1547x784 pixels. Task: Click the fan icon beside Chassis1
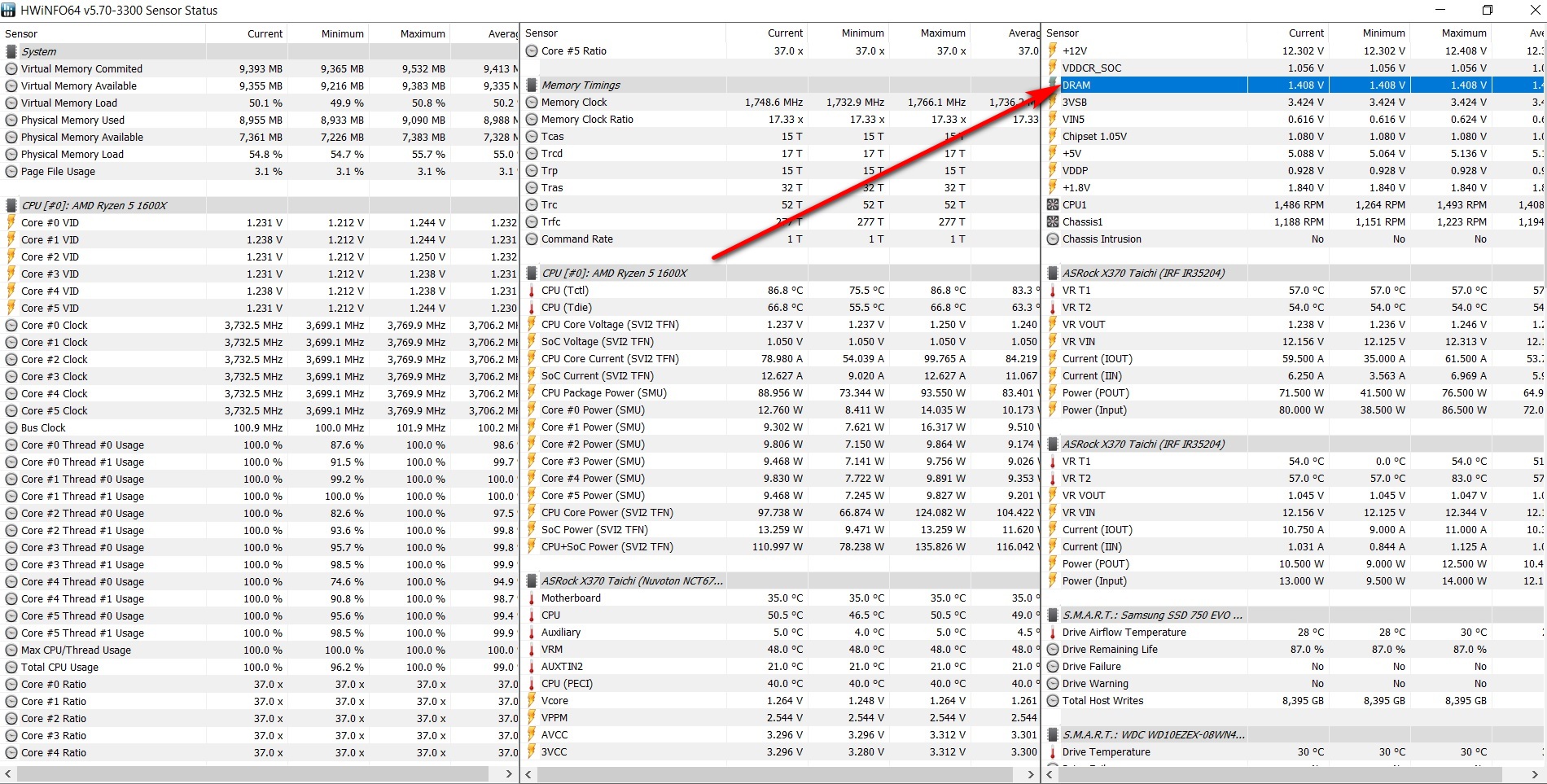(x=1053, y=222)
